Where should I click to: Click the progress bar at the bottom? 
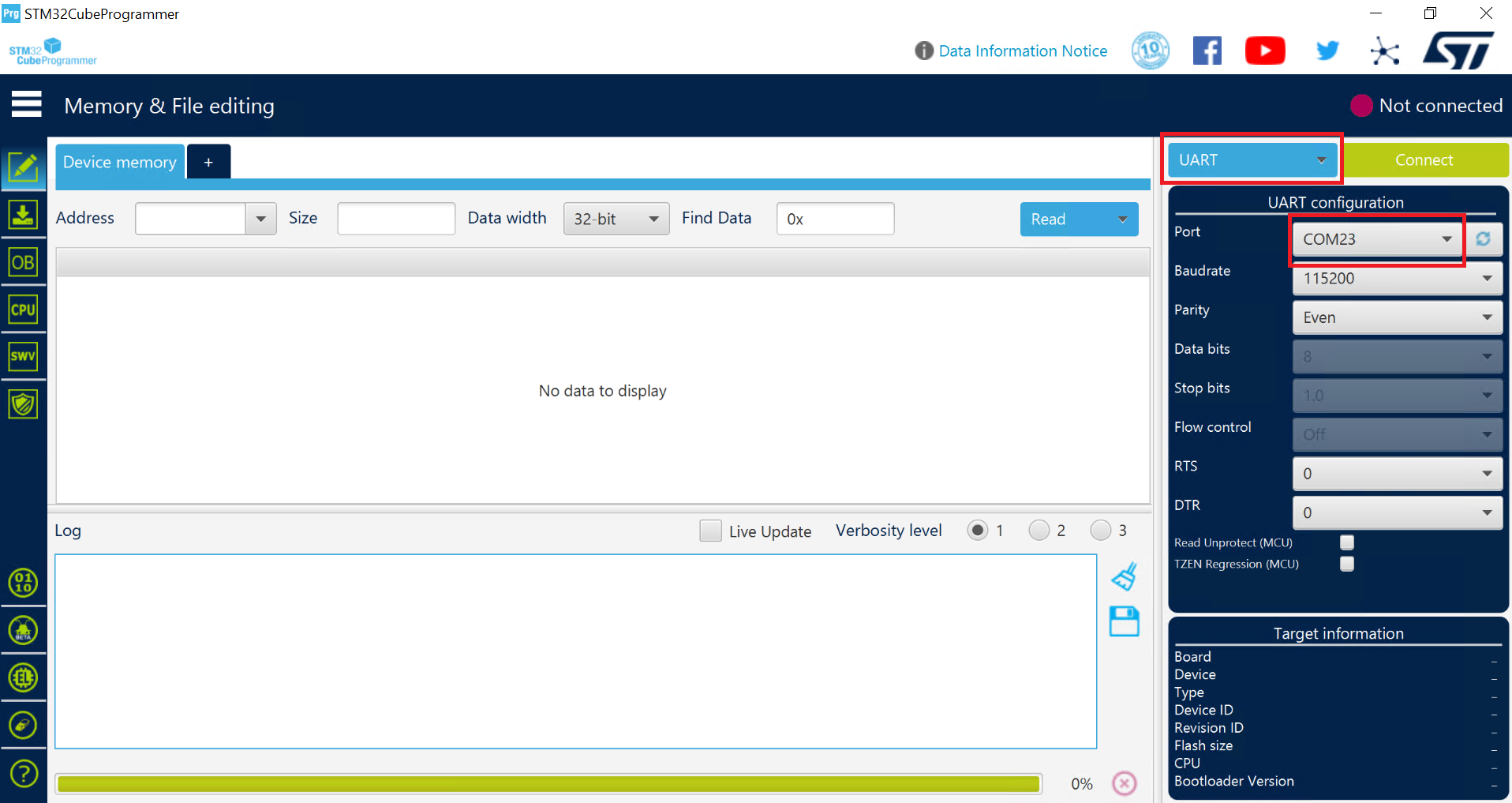[x=548, y=783]
